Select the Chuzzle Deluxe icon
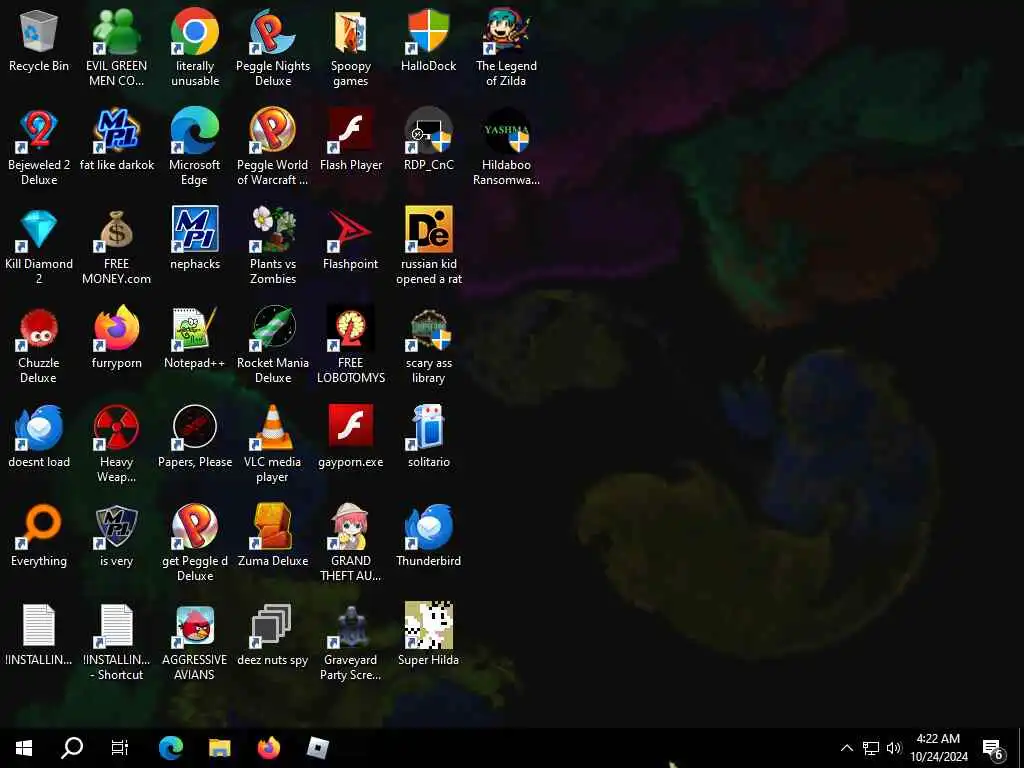Image resolution: width=1024 pixels, height=768 pixels. click(x=39, y=345)
